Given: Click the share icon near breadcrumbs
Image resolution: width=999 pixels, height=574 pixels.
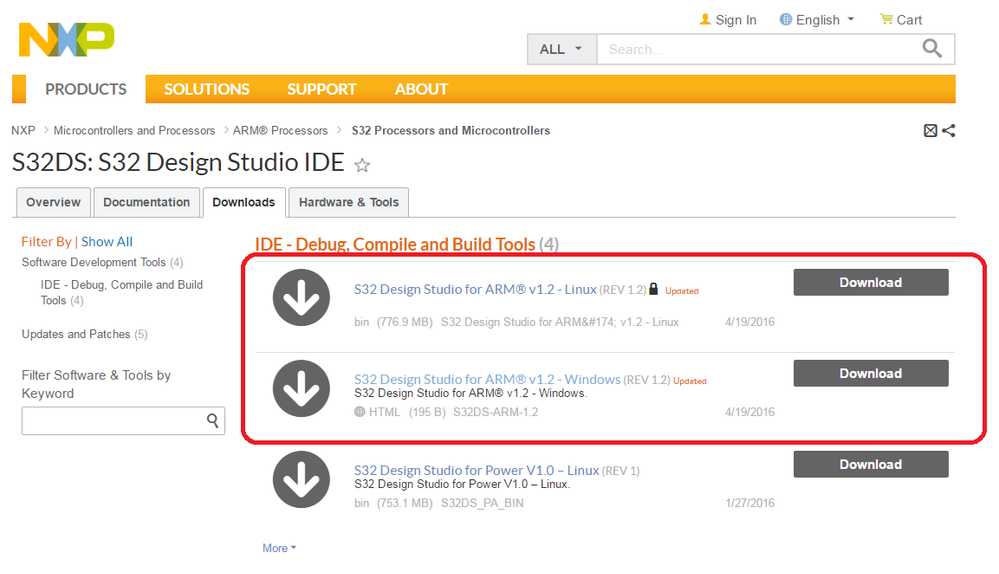Looking at the screenshot, I should click(949, 131).
